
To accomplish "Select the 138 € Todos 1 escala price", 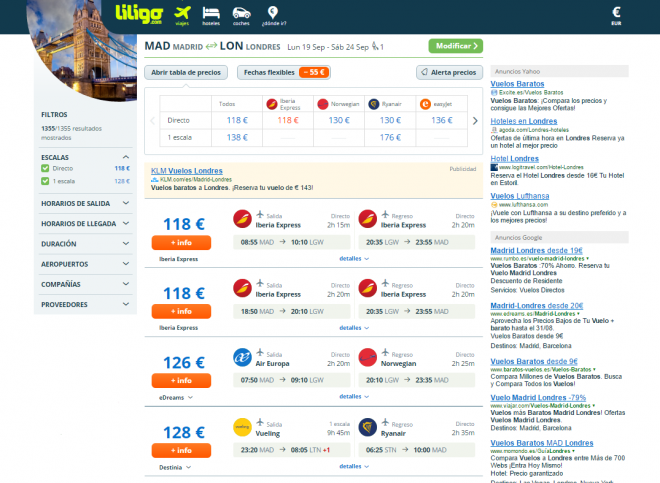I will coord(237,138).
